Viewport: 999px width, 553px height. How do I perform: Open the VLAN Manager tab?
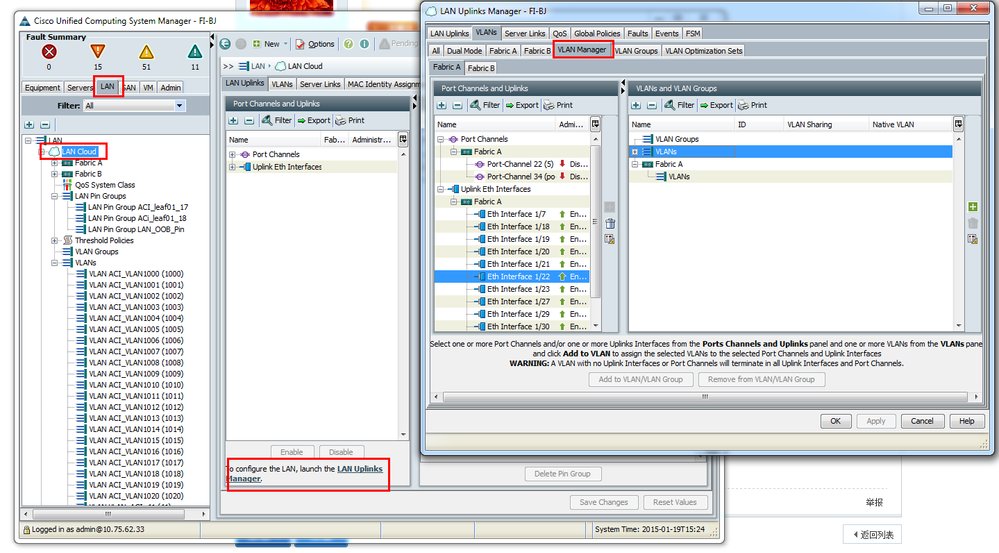point(582,50)
